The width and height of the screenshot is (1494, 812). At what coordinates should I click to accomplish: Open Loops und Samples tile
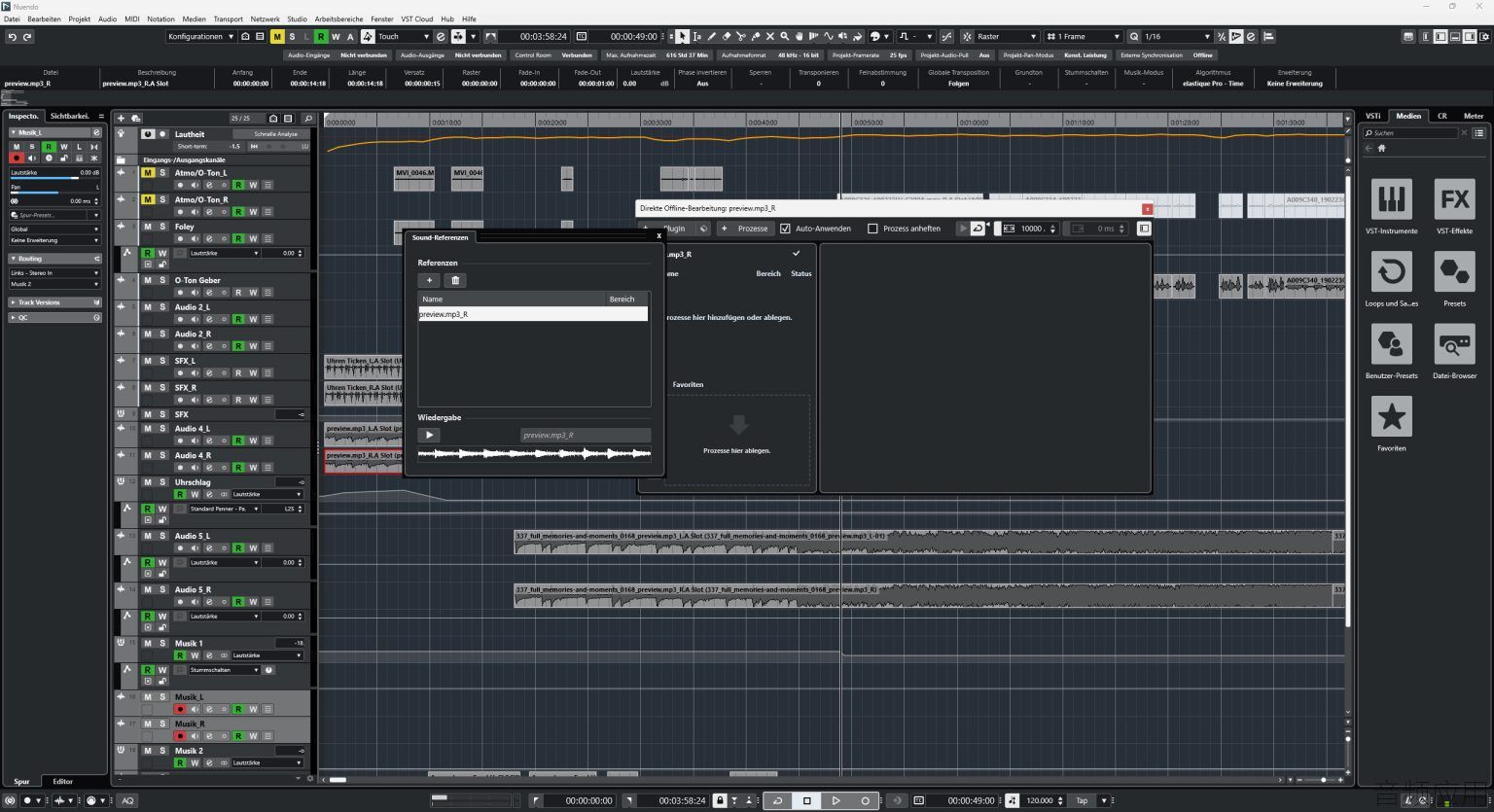pos(1391,279)
